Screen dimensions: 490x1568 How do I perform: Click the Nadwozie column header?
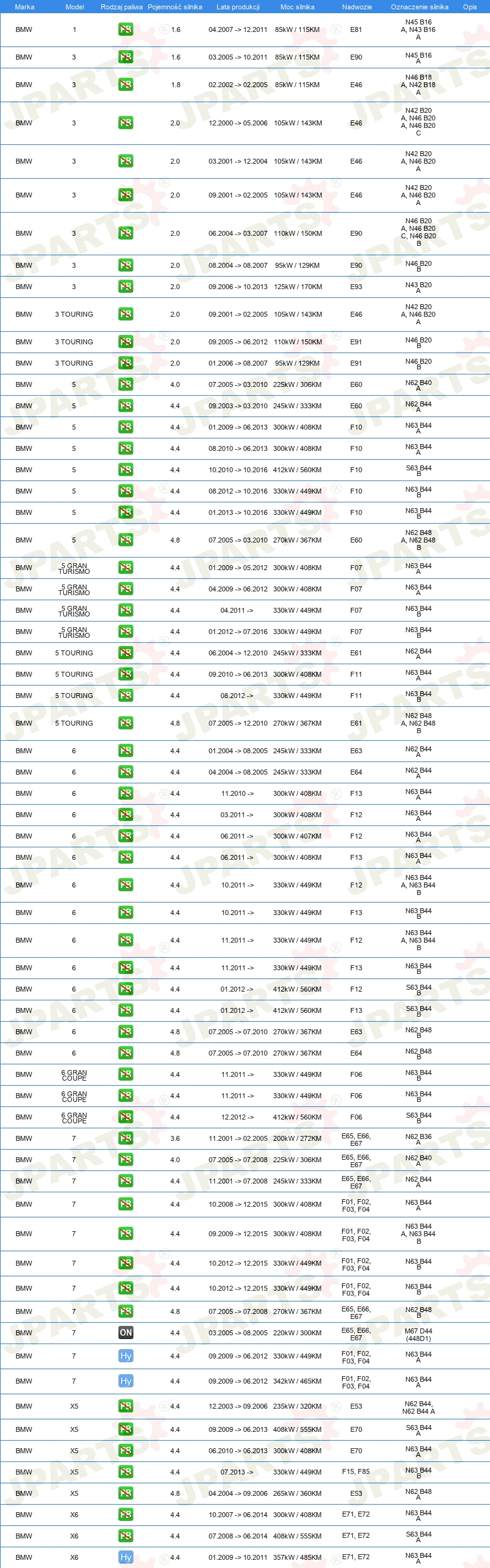(x=357, y=7)
